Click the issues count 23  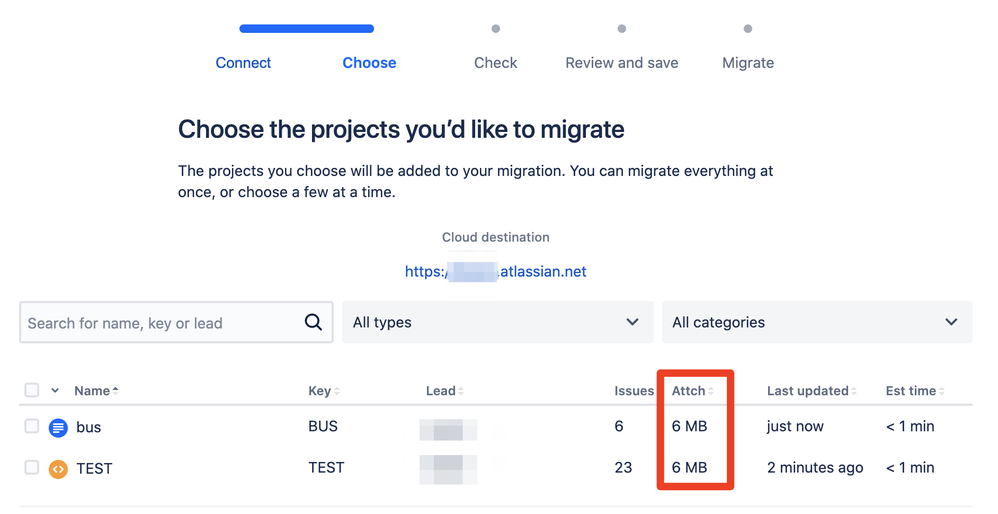623,468
